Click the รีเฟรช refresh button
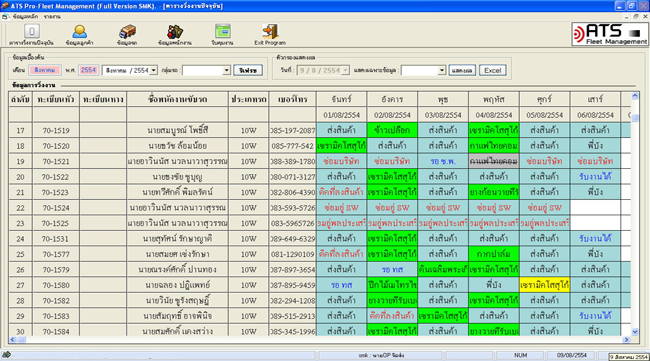 (x=248, y=70)
